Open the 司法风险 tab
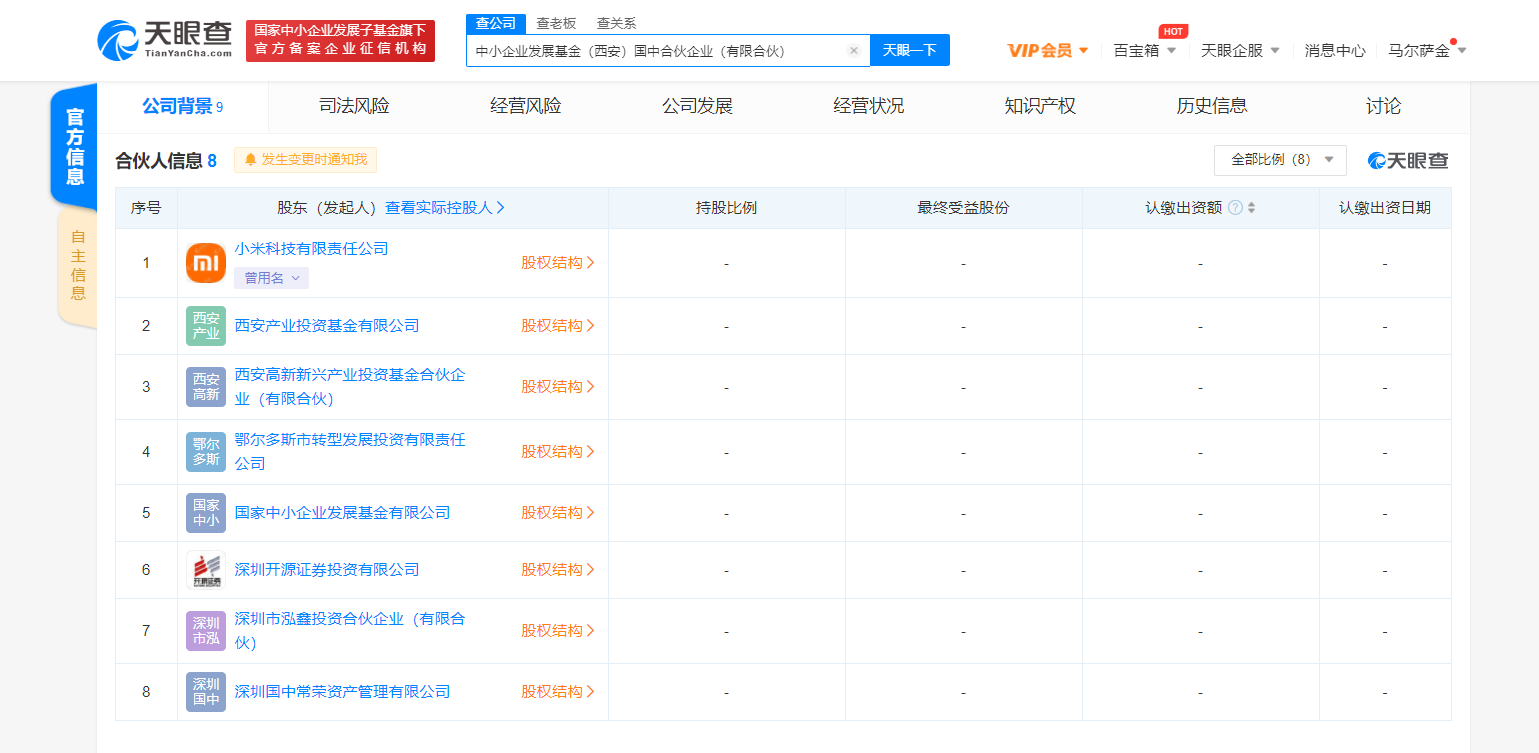This screenshot has height=753, width=1539. pos(354,106)
